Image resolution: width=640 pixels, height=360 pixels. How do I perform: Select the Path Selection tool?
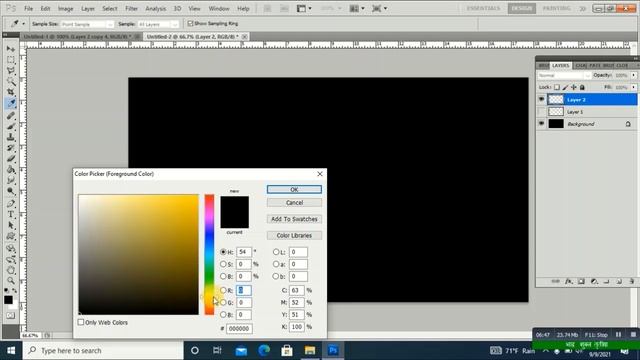pos(11,225)
